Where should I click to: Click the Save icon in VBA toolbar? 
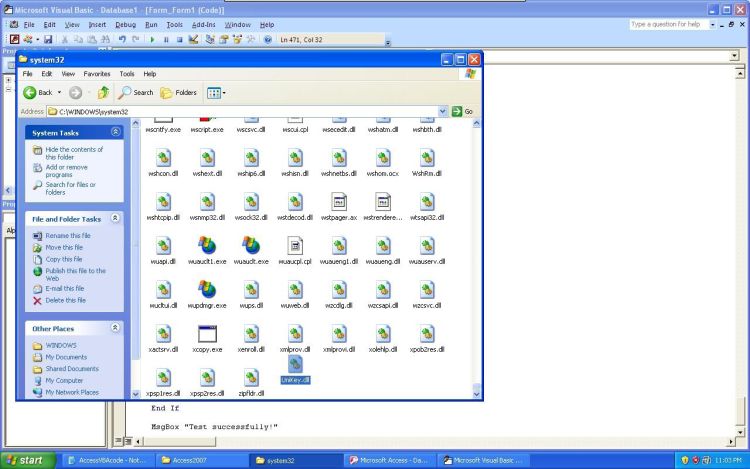pyautogui.click(x=48, y=39)
